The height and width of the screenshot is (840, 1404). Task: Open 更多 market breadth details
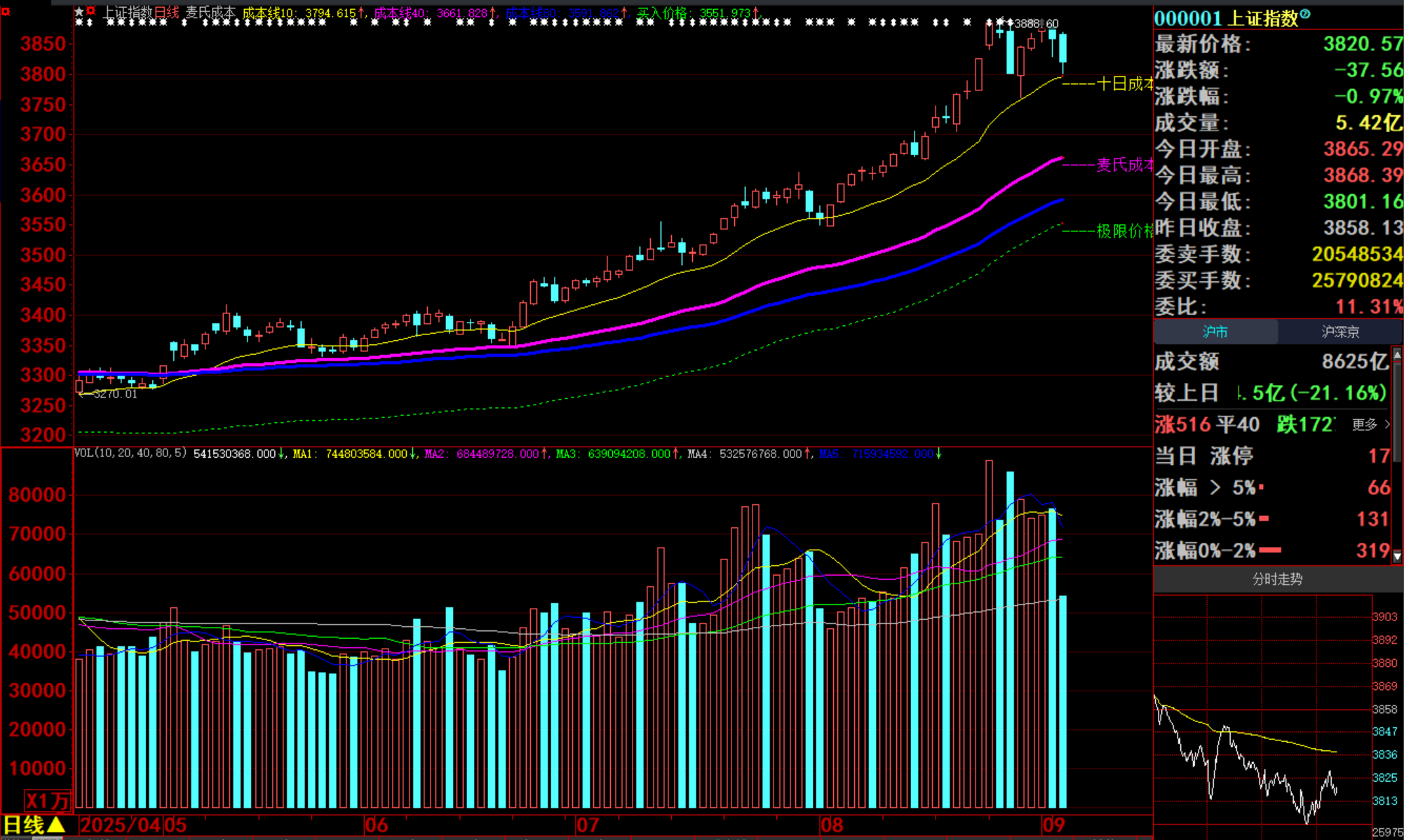pyautogui.click(x=1370, y=424)
